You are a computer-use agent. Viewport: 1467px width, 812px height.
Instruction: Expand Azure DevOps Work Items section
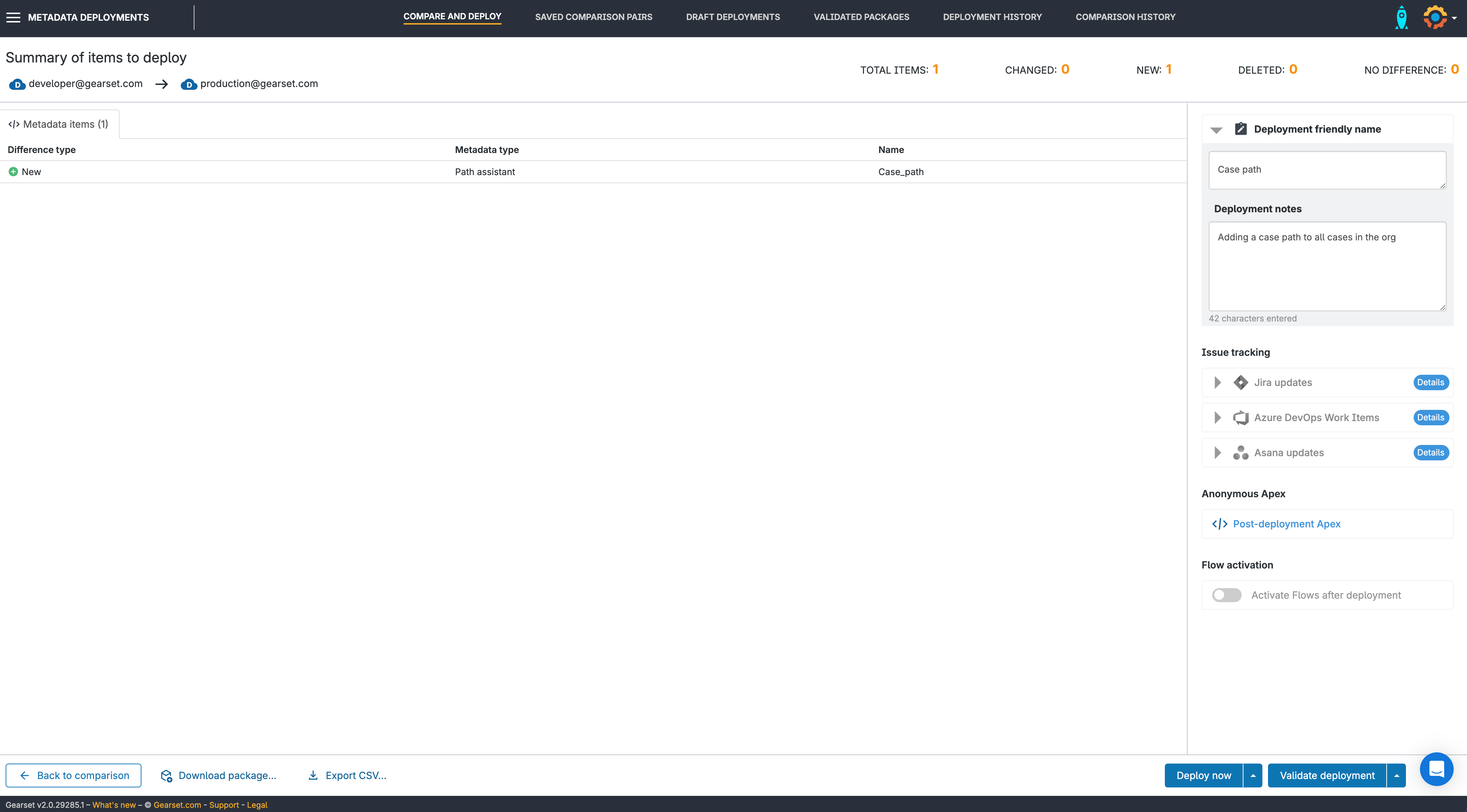click(x=1217, y=418)
